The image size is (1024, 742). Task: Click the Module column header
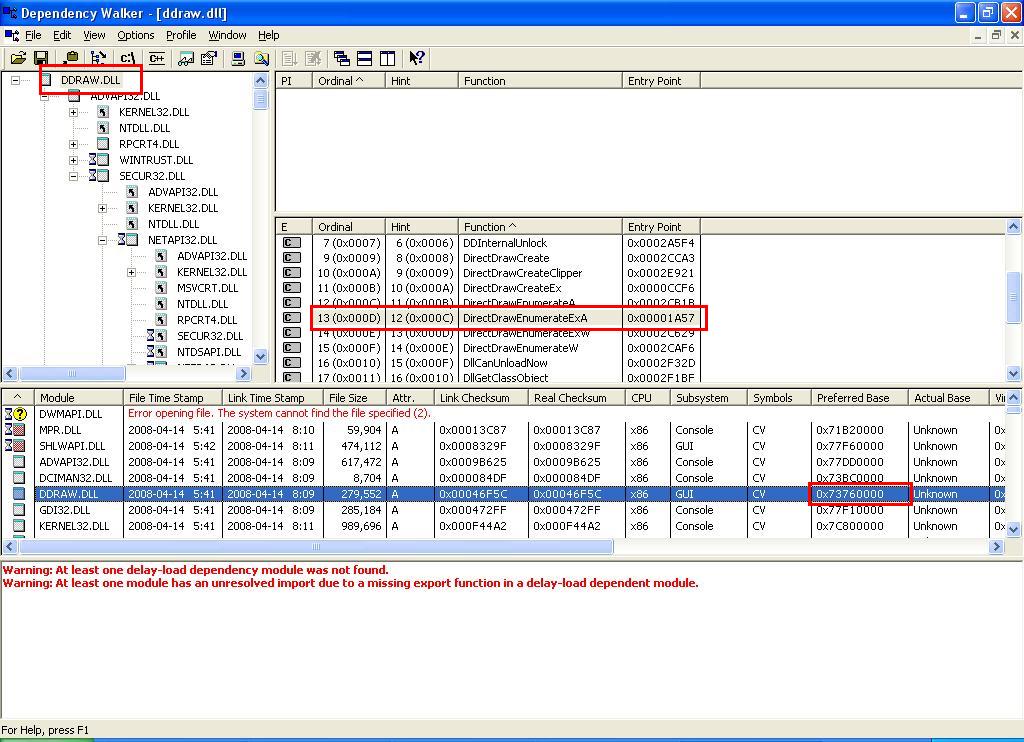tap(79, 398)
